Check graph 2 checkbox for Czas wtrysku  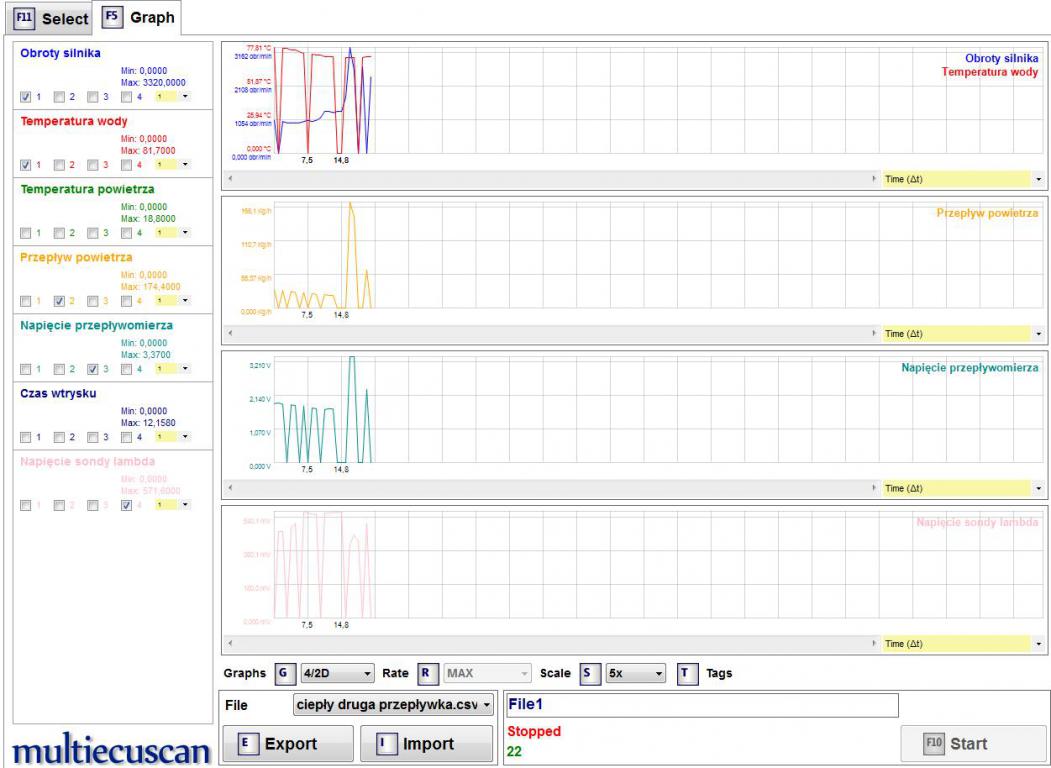[x=59, y=437]
